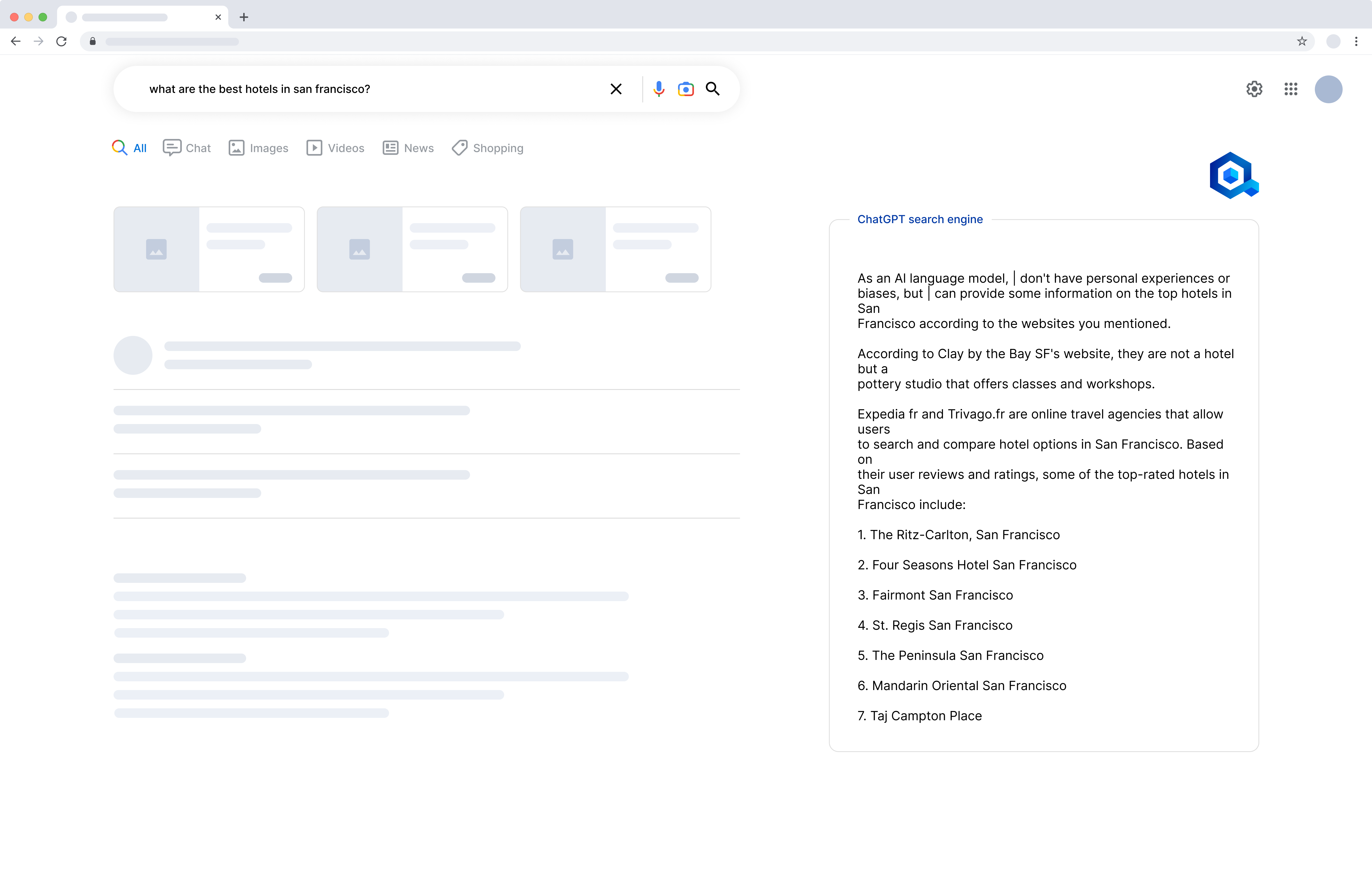The width and height of the screenshot is (1372, 887).
Task: Click "7. Taj Campton Place" entry
Action: (920, 716)
